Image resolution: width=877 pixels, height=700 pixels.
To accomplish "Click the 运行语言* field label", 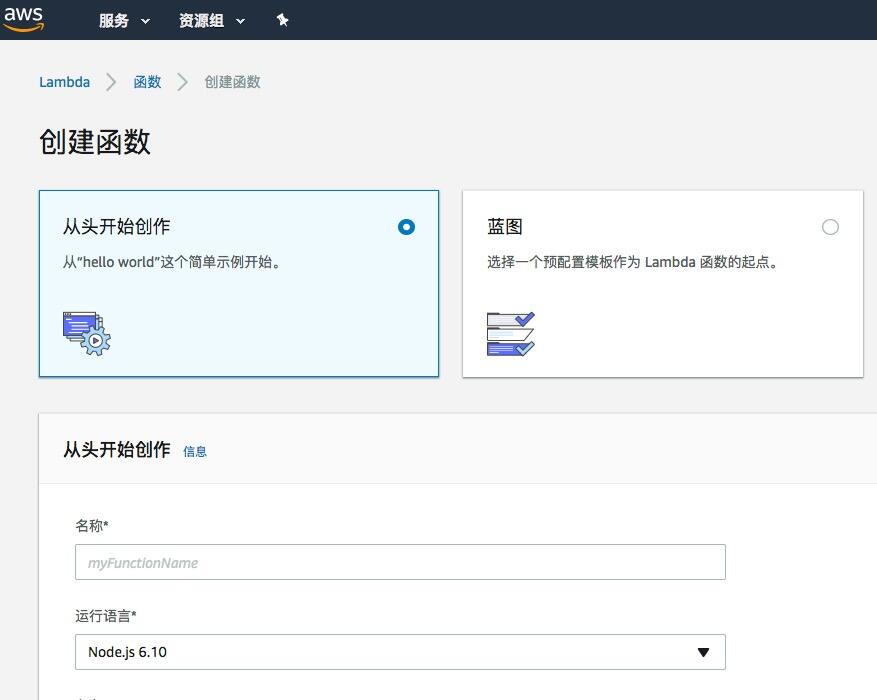I will pyautogui.click(x=106, y=616).
